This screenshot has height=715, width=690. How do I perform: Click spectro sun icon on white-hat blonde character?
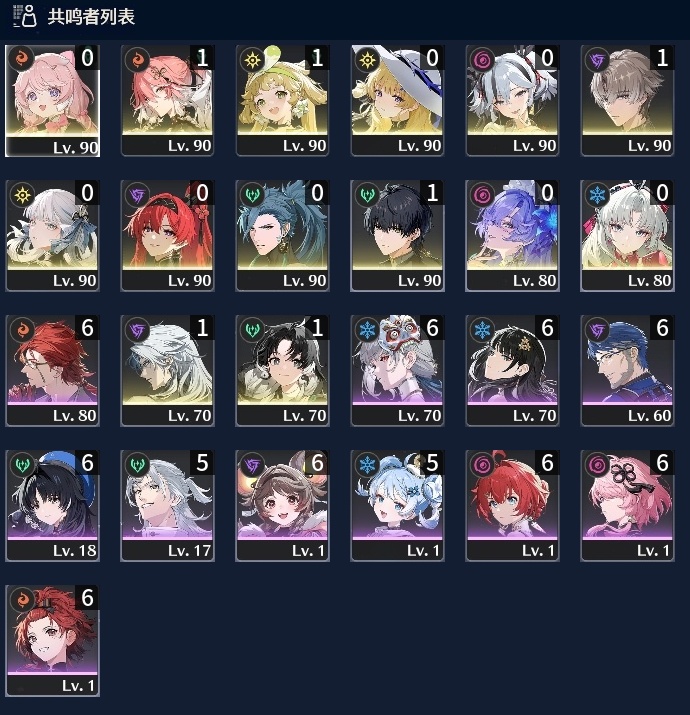pyautogui.click(x=367, y=59)
